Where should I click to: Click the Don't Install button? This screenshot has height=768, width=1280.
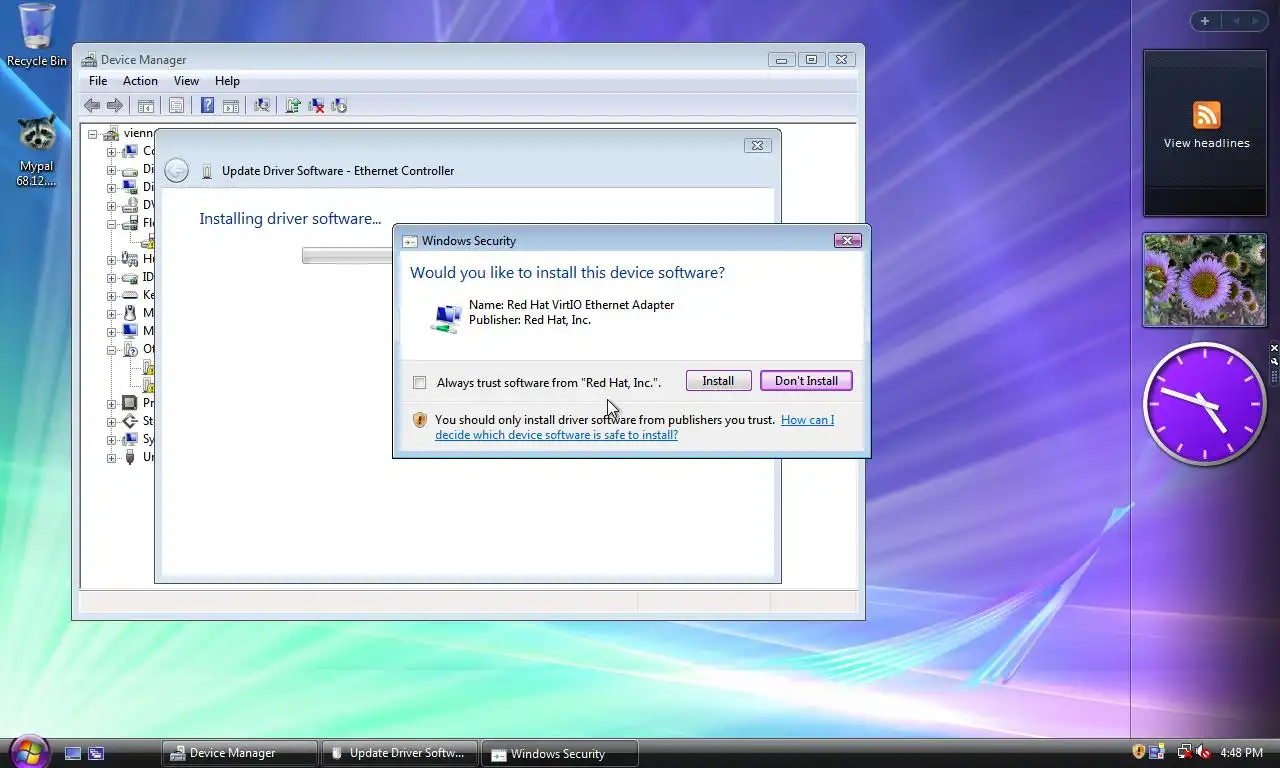(806, 381)
